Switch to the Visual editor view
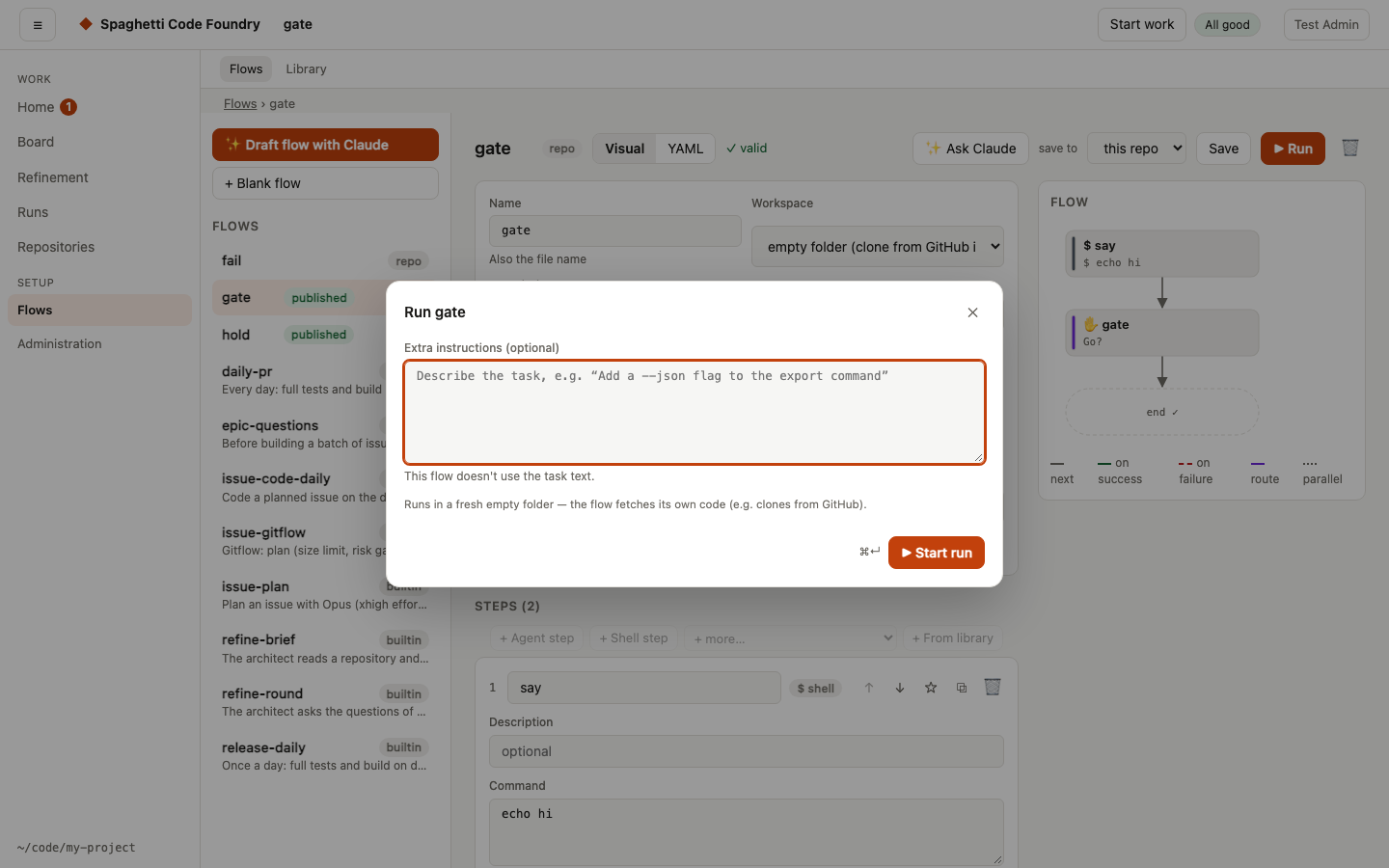 [624, 149]
